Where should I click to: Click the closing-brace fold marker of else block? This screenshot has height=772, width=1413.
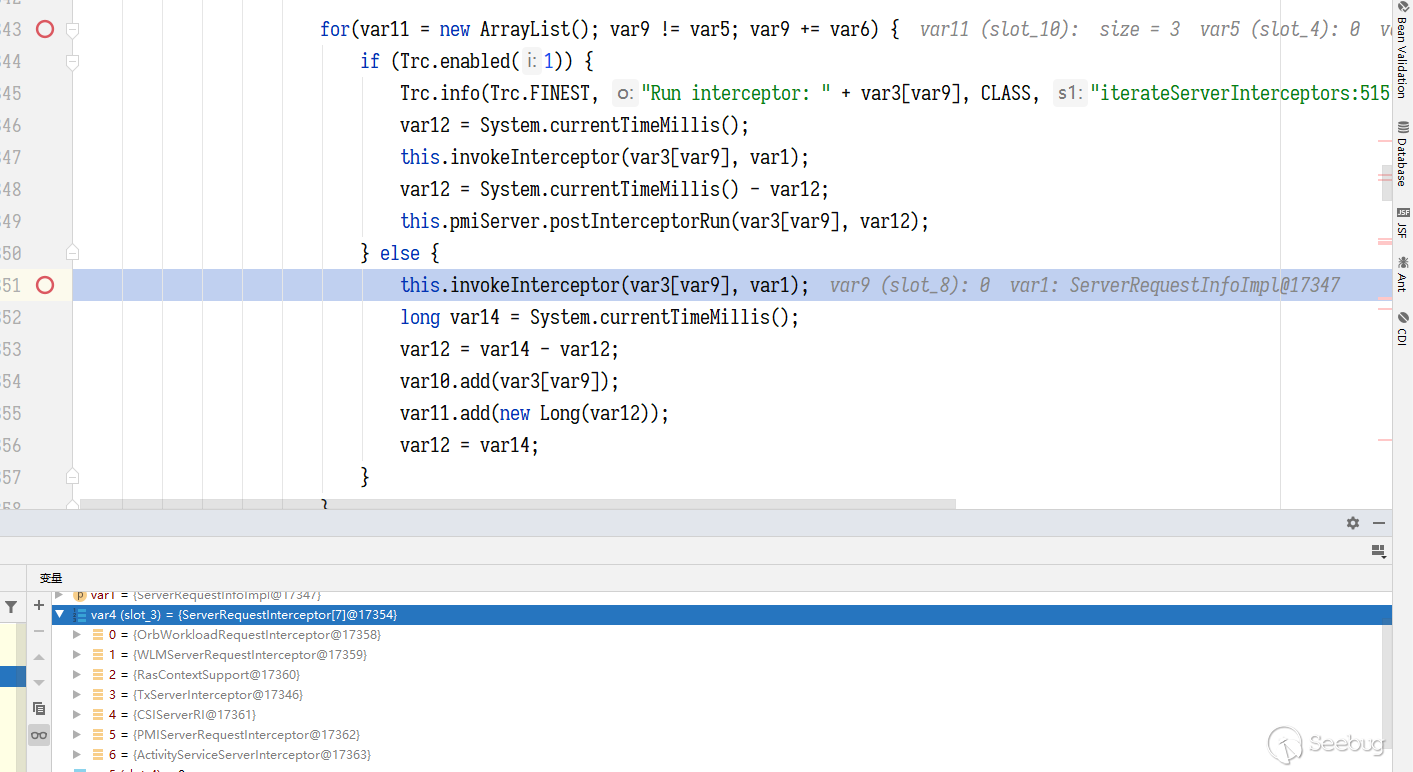(x=72, y=477)
